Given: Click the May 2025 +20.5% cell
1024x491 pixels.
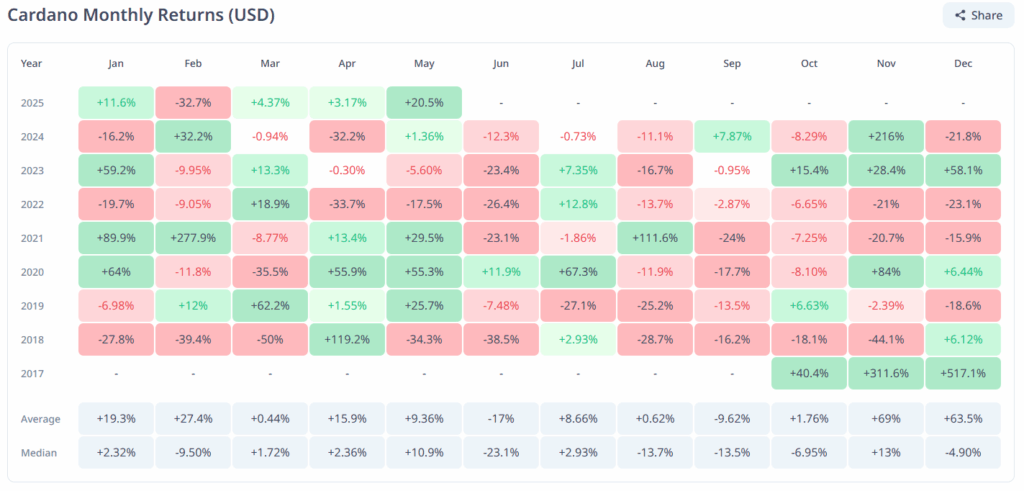Looking at the screenshot, I should click(x=424, y=102).
